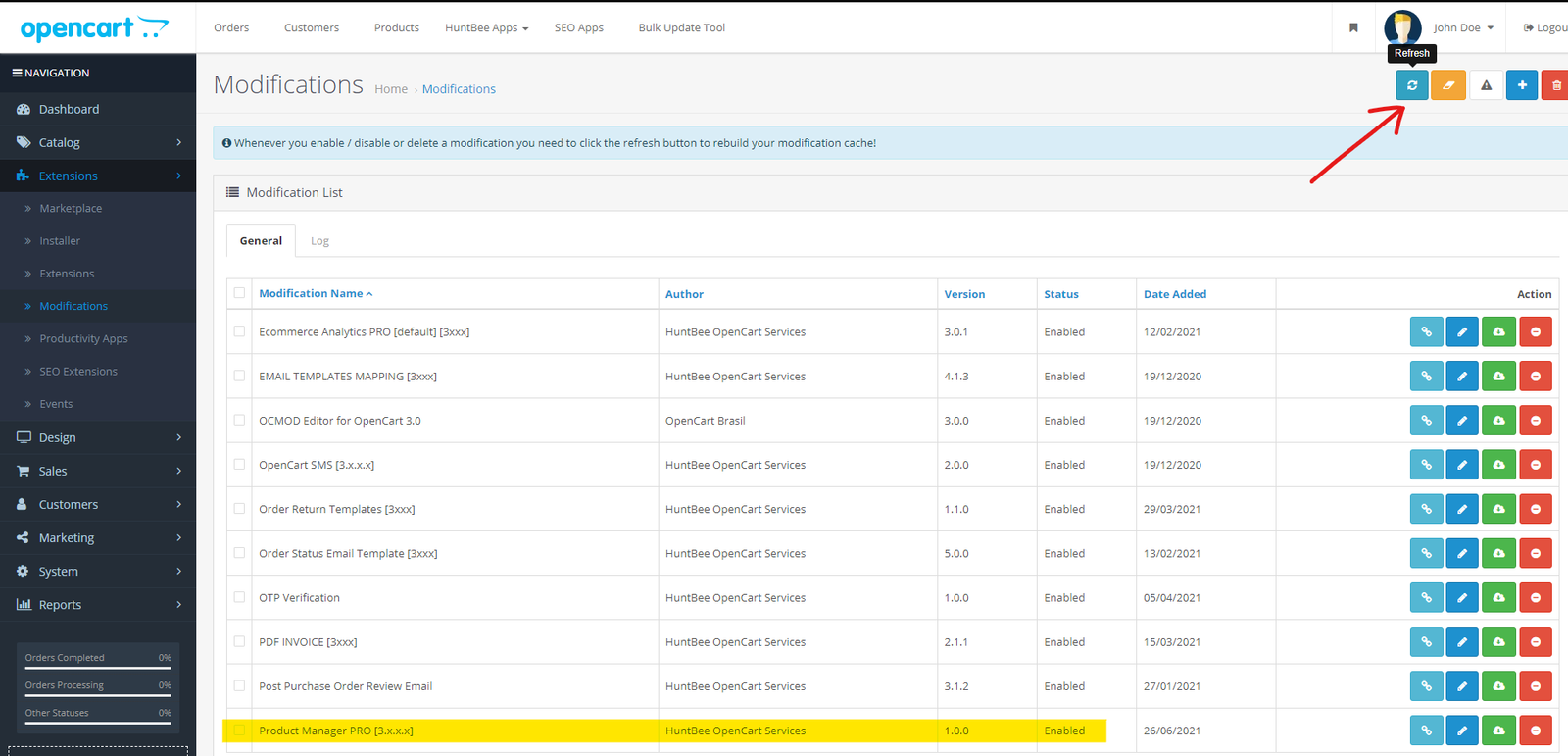1568x756 pixels.
Task: Click the OpenCart logo
Action: coord(94,28)
